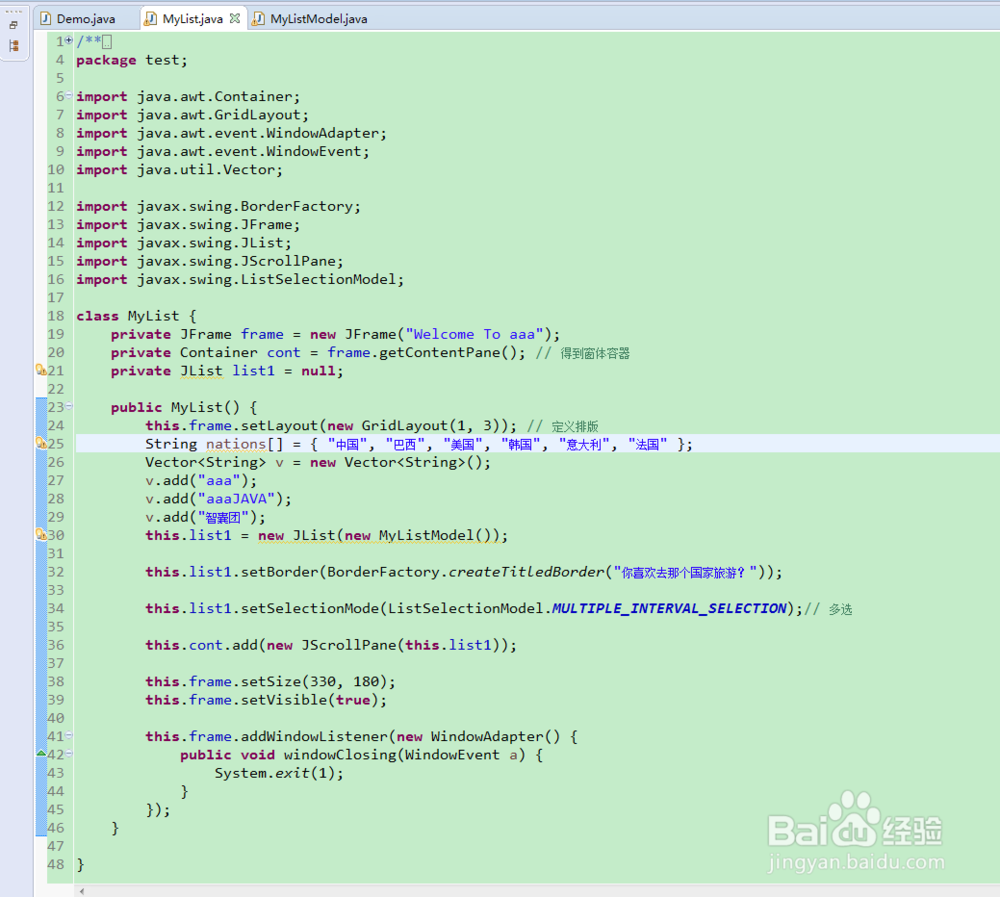The height and width of the screenshot is (897, 1000).
Task: Open the Package Explorer hierarchy icon in sidebar
Action: tap(13, 46)
